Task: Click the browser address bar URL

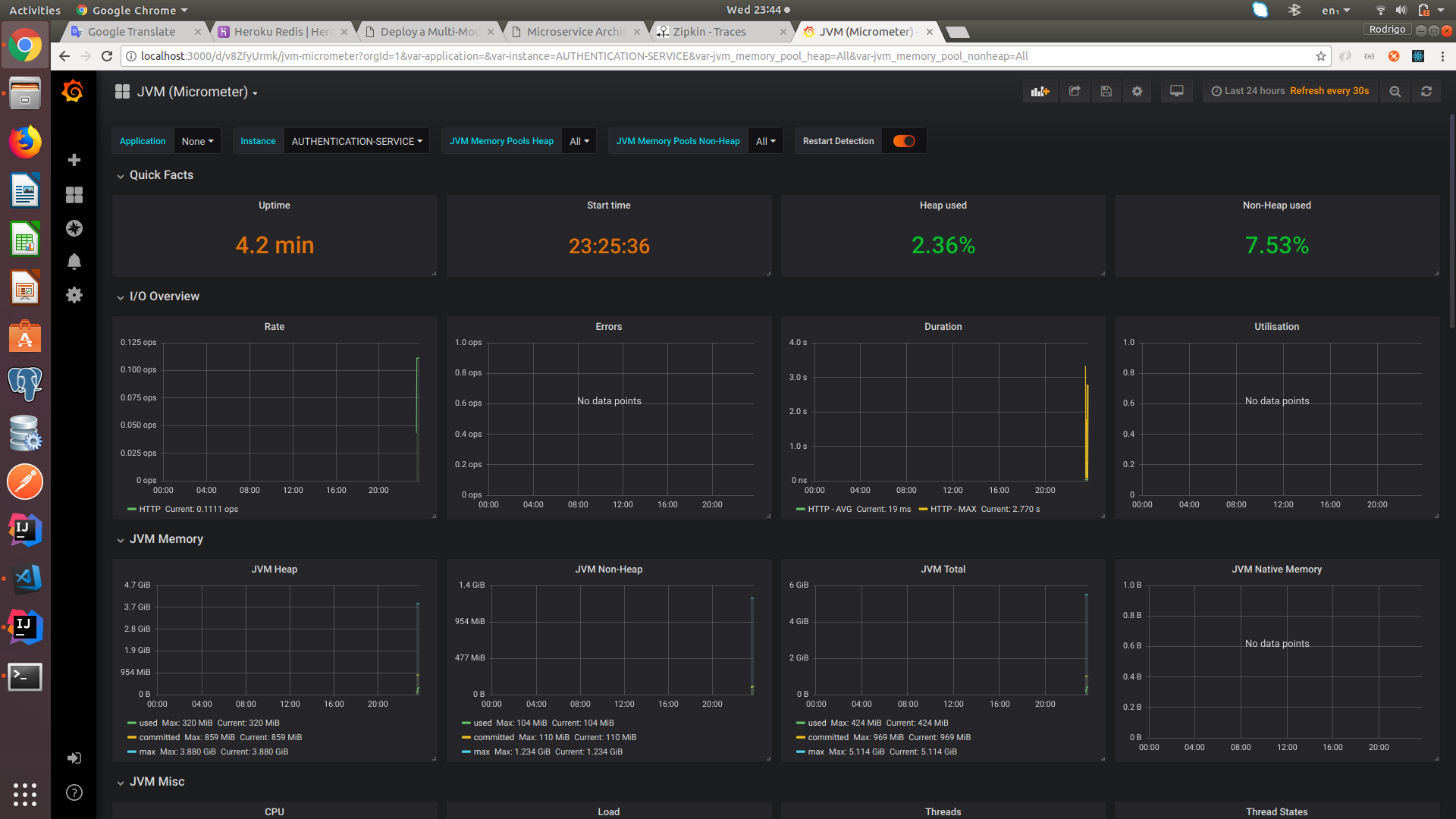Action: point(584,56)
